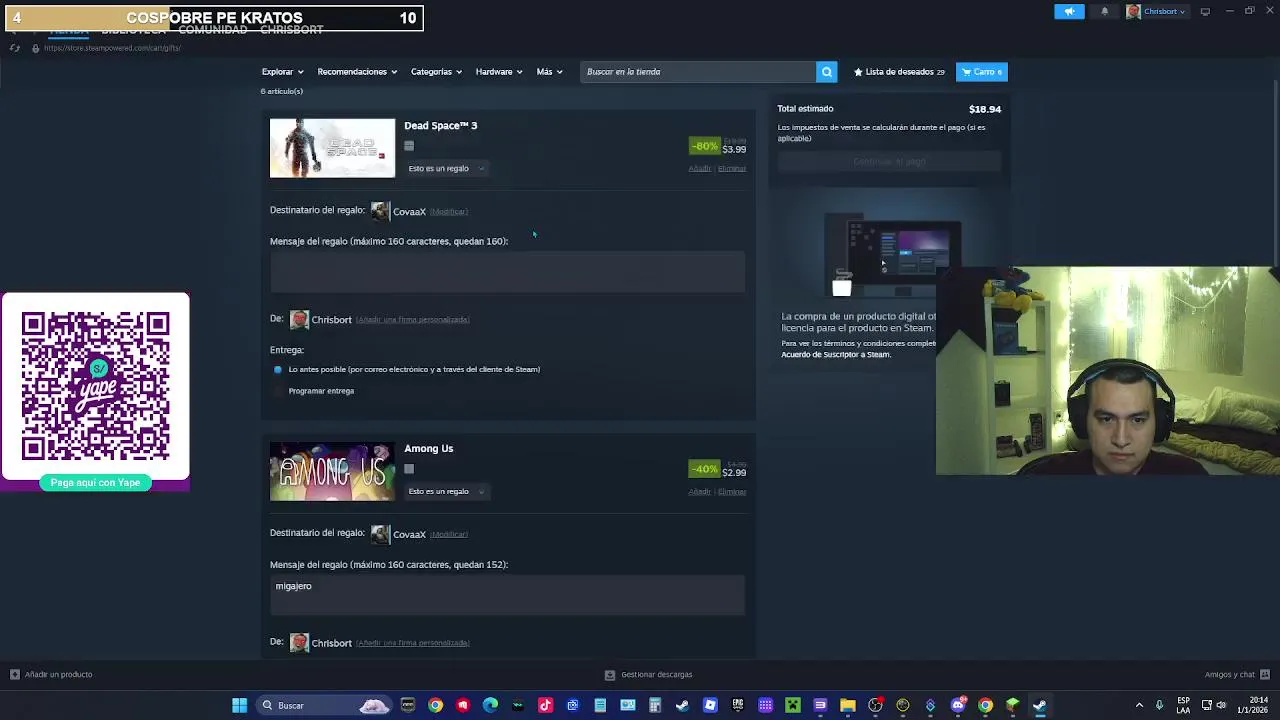Open the Among Us game thumbnail

[332, 471]
